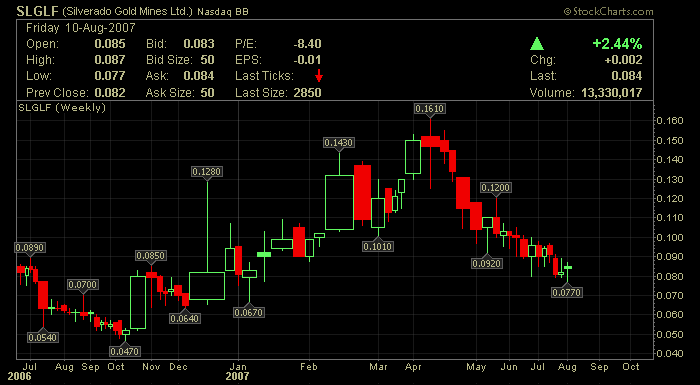Click the 0.0920 low price marker
This screenshot has width=700, height=385.
coord(487,264)
